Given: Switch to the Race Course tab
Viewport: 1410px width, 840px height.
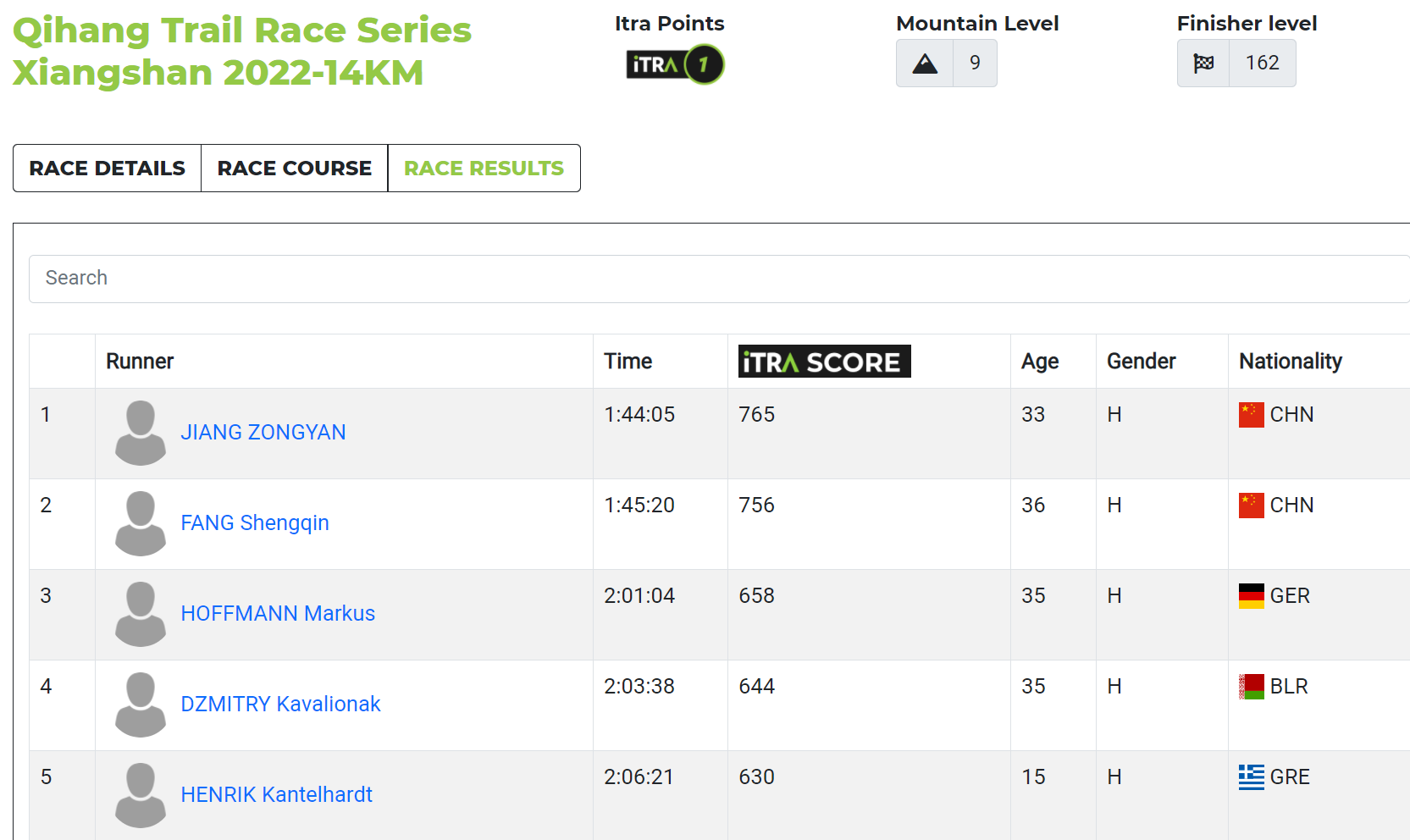Looking at the screenshot, I should 294,169.
